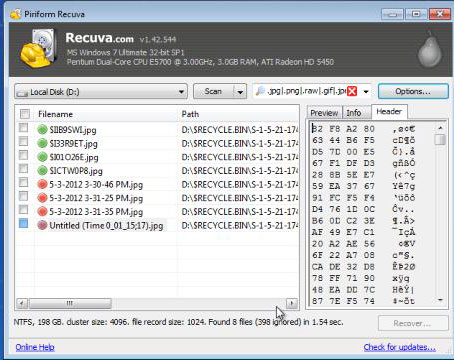Click the drive icon in the Local Disk selector
The width and height of the screenshot is (454, 360).
coord(22,93)
